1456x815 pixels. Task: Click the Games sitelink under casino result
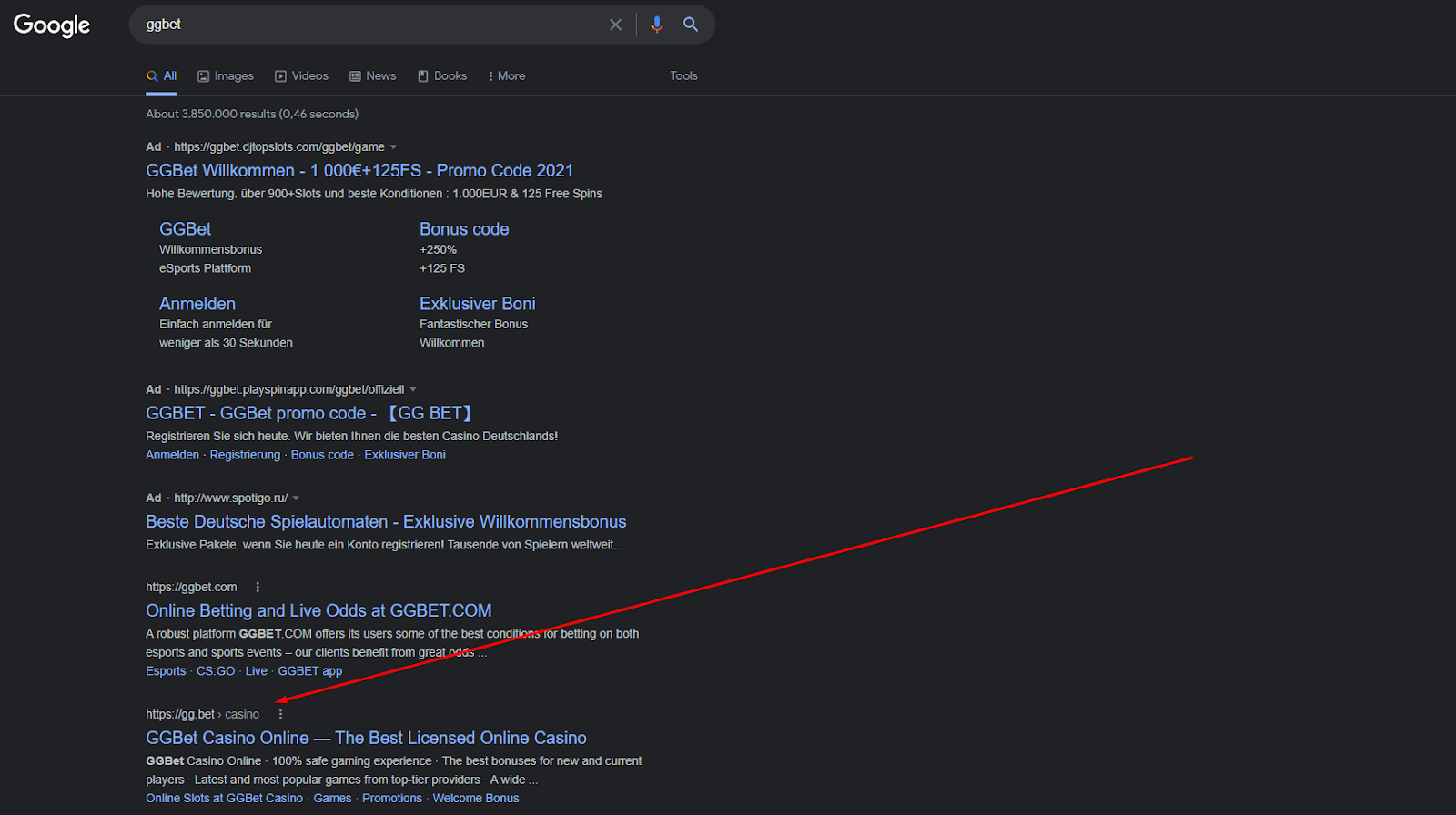point(332,799)
